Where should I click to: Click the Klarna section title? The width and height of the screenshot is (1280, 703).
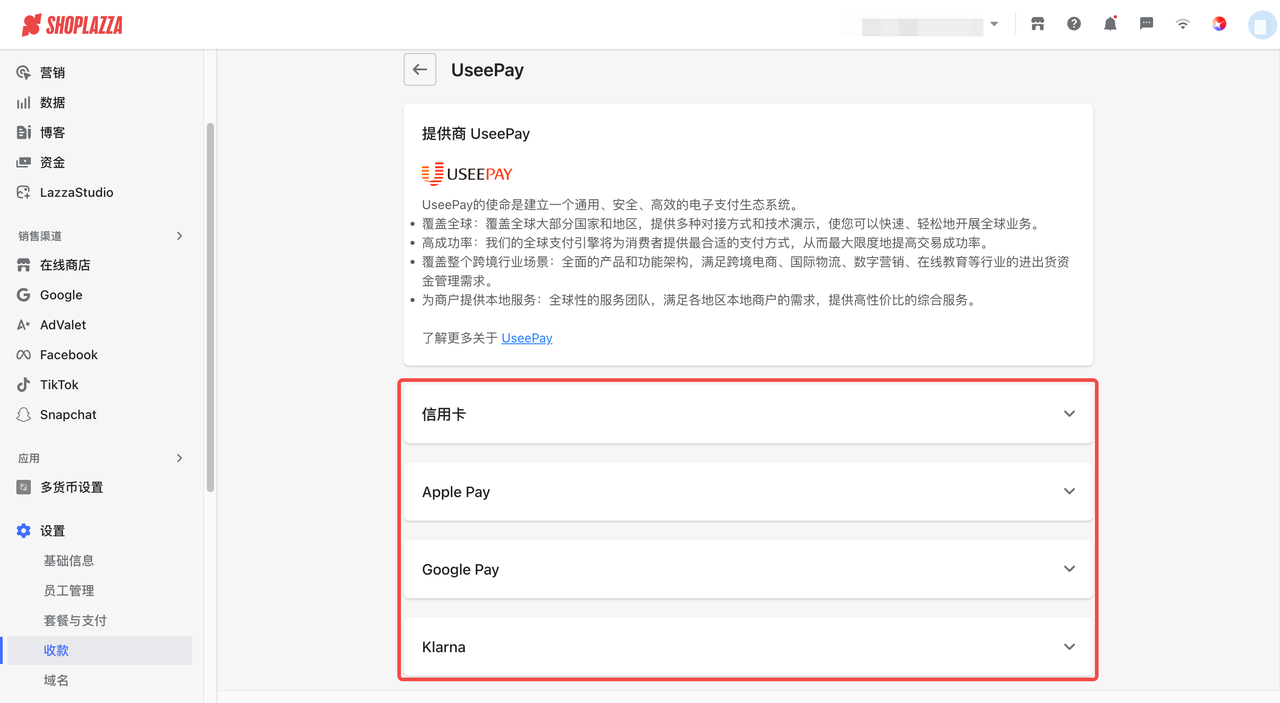tap(444, 647)
